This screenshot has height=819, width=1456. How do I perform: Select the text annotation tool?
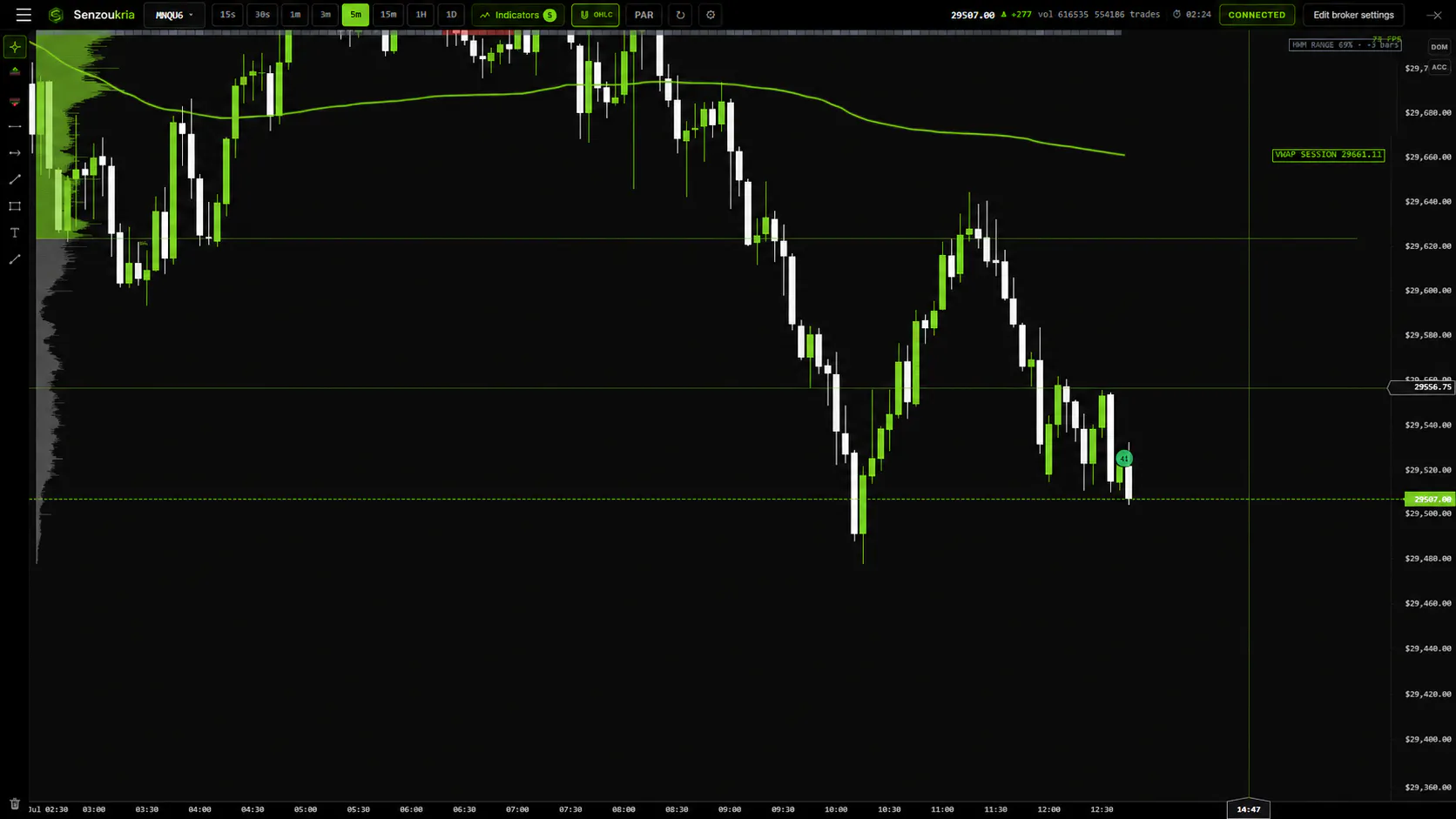pyautogui.click(x=15, y=232)
